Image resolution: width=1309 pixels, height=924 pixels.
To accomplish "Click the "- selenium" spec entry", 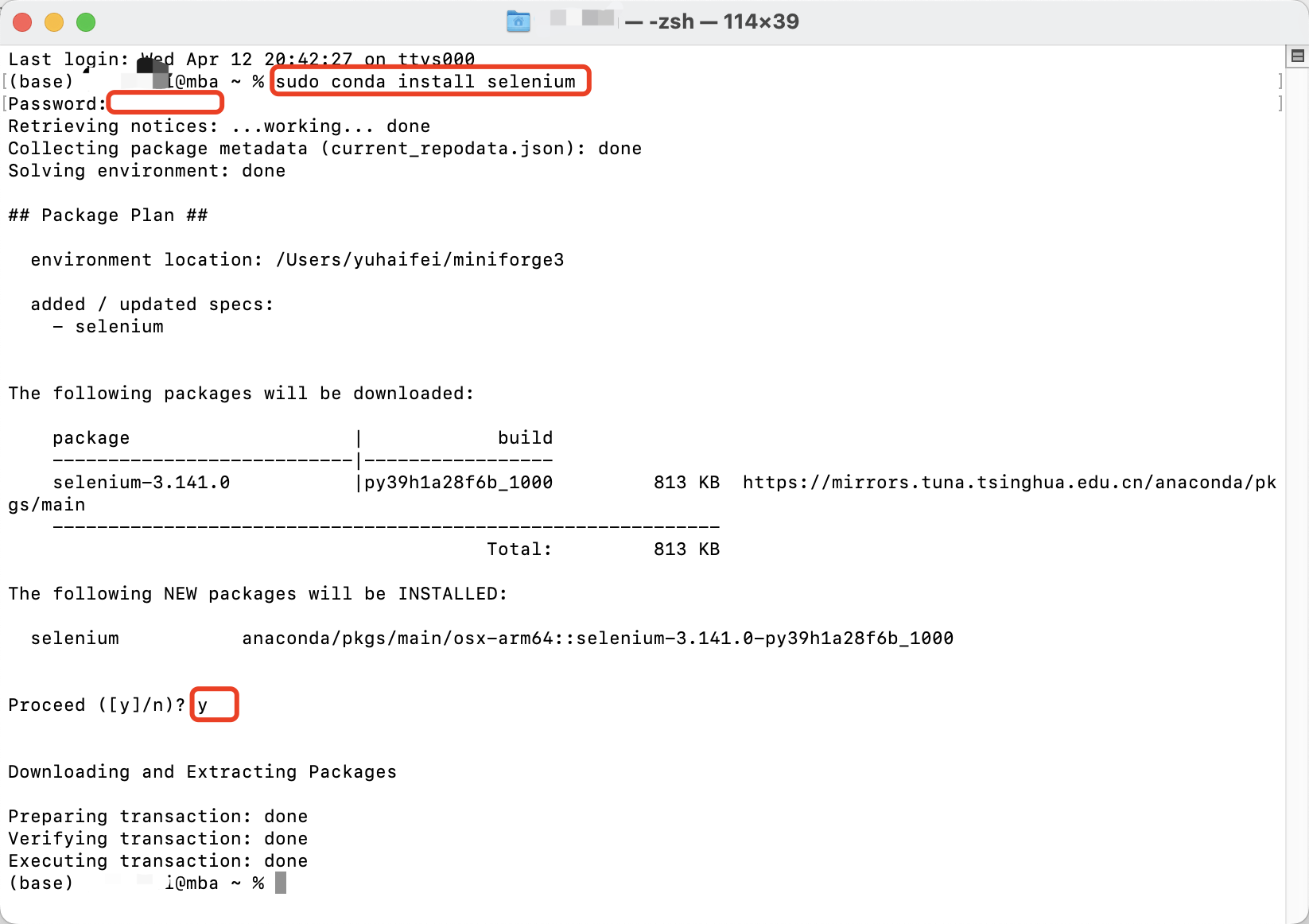I will tap(108, 326).
